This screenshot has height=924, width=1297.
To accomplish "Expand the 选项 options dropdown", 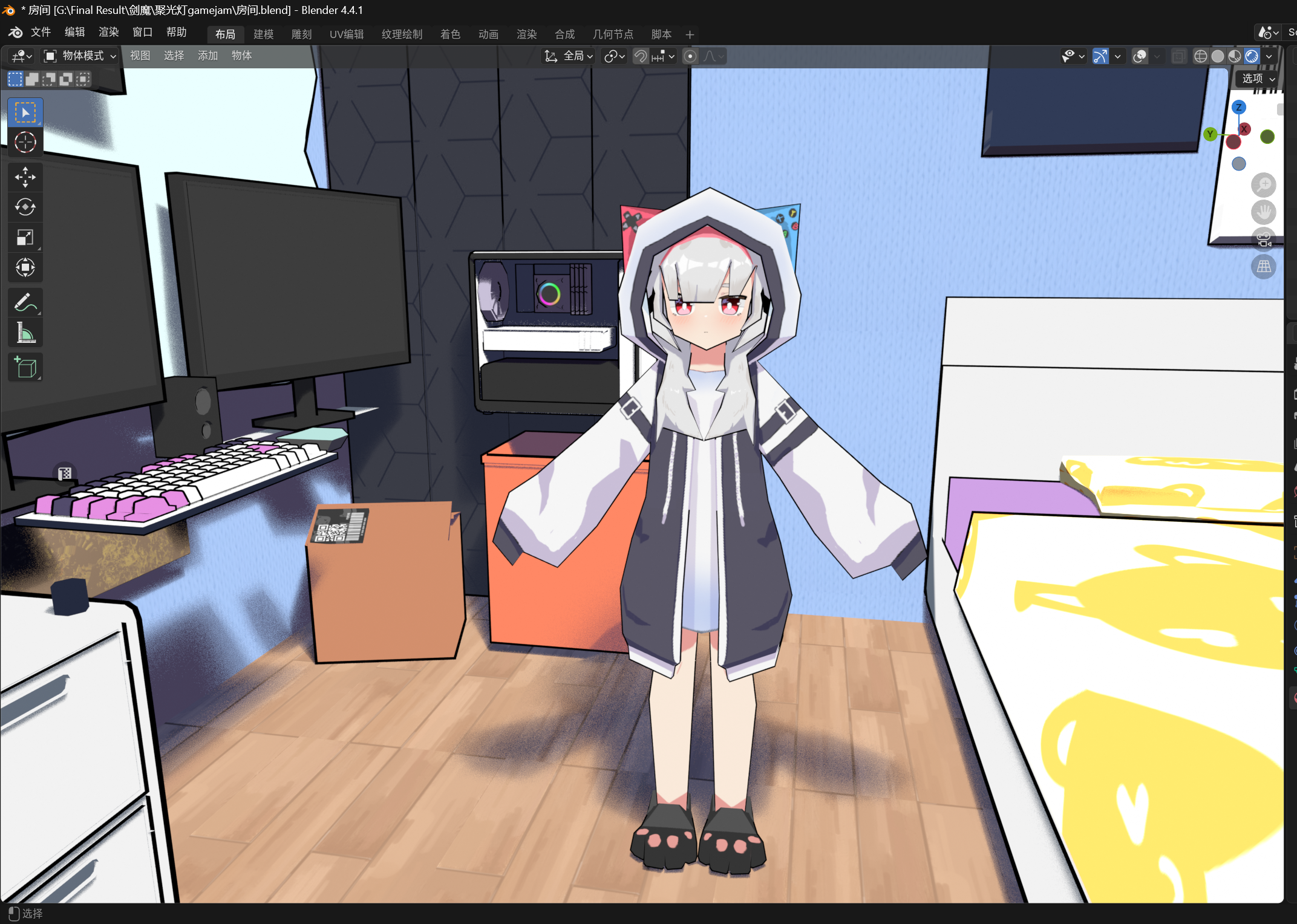I will click(x=1258, y=79).
